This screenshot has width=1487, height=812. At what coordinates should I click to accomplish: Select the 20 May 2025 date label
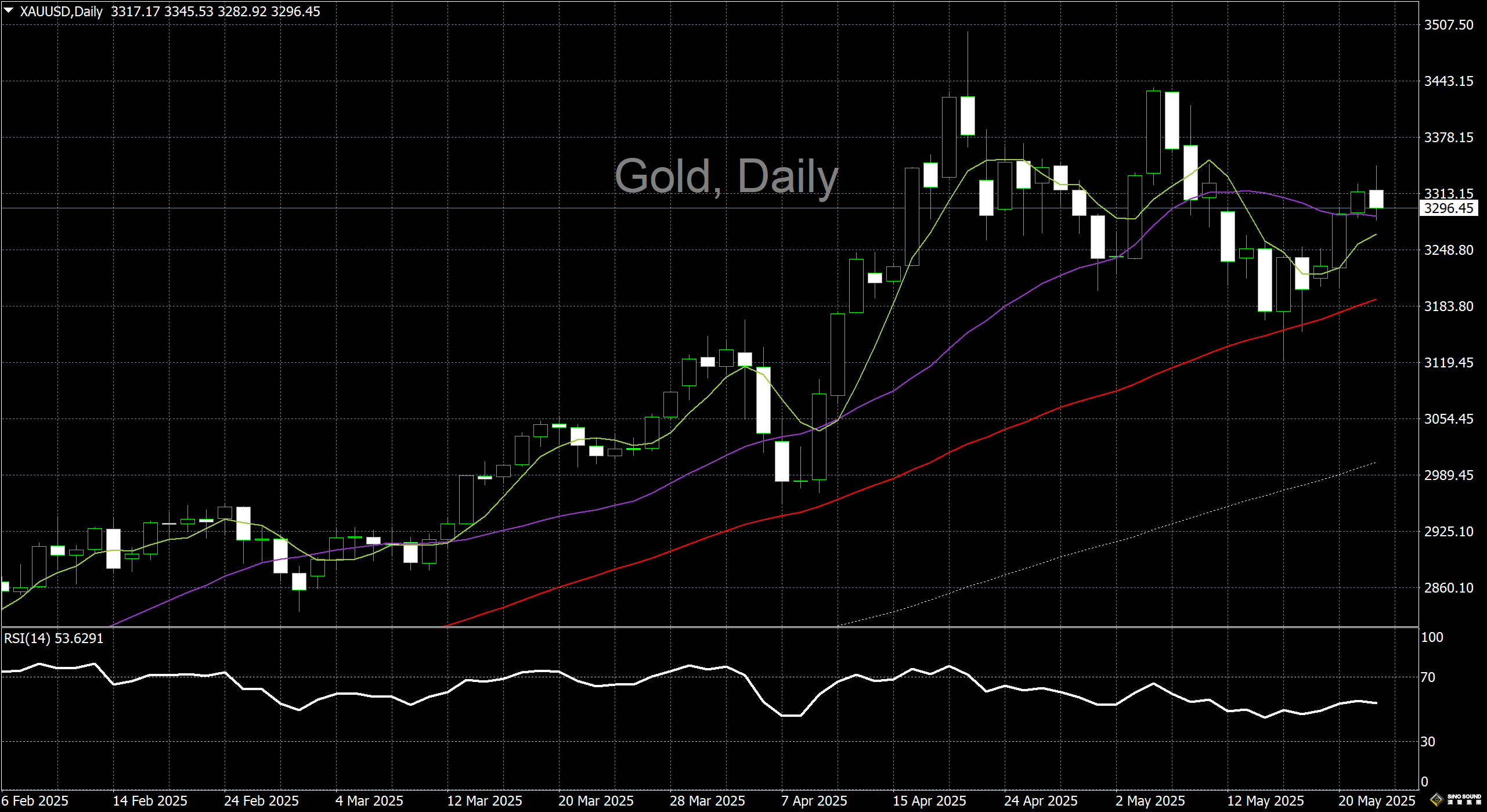(1377, 801)
